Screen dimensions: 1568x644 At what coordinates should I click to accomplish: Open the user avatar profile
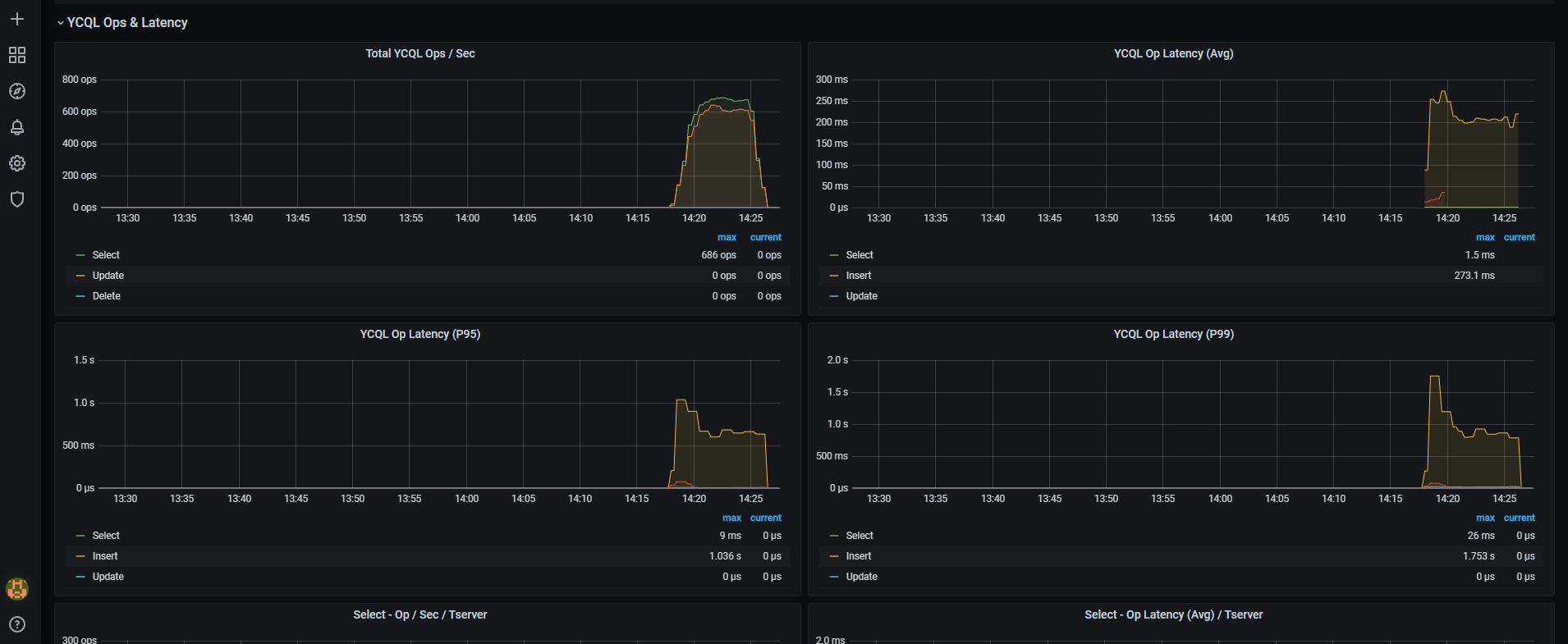[17, 588]
